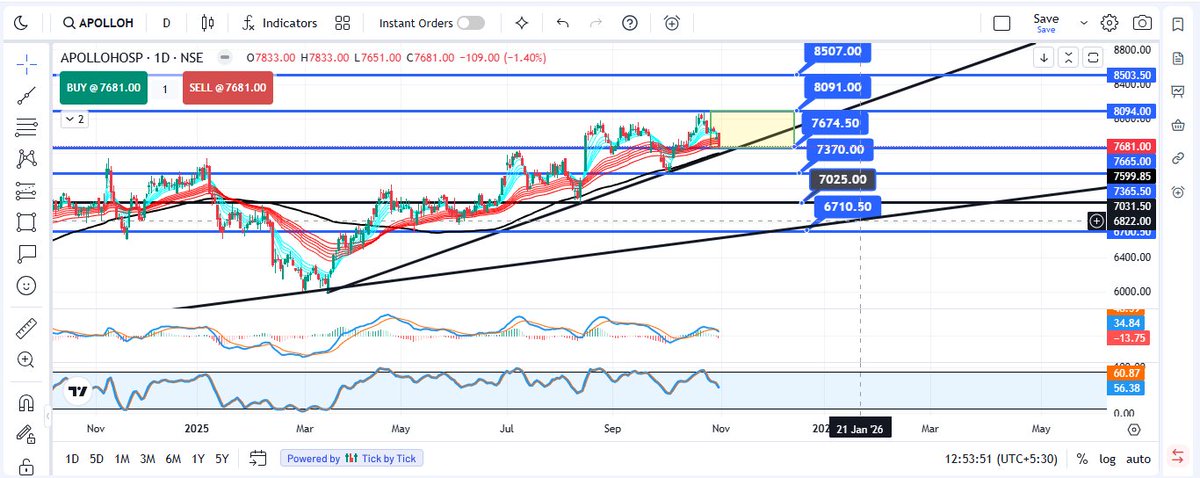Click the red swap arrows icon
This screenshot has height=478, width=1200.
[x=1177, y=456]
